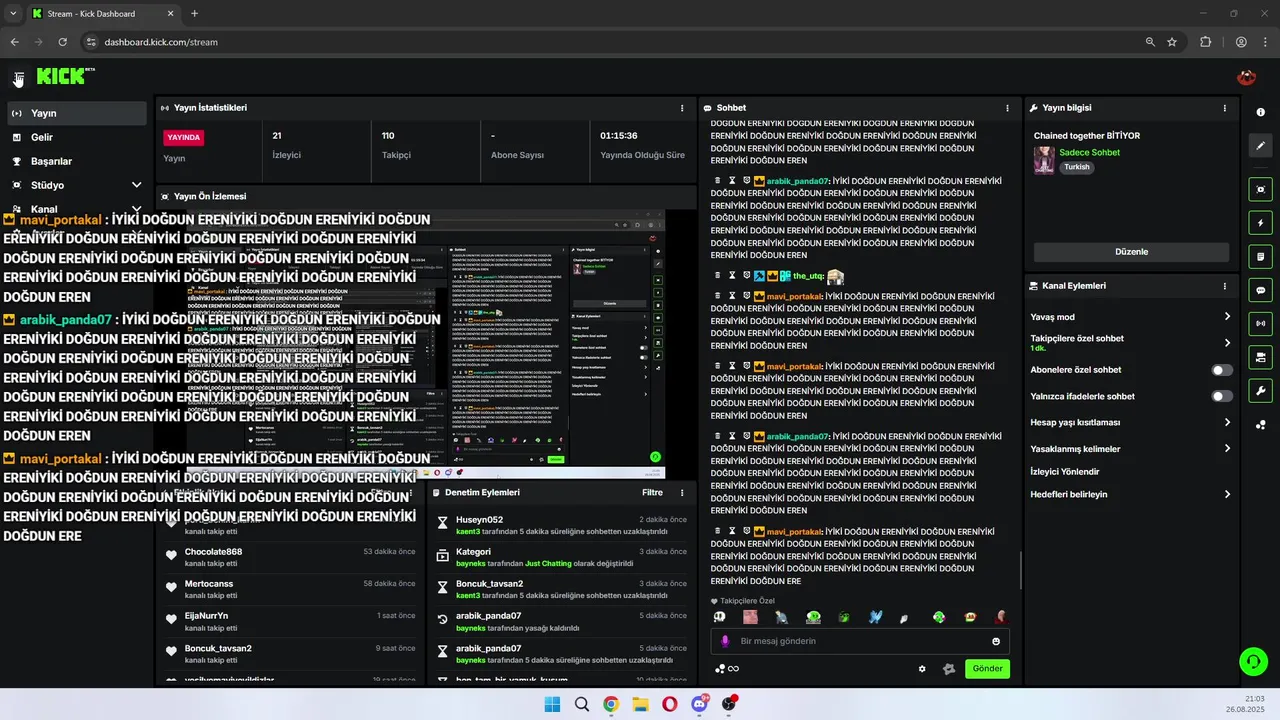Screen dimensions: 1280x720
Task: Open the profile avatar at top right
Action: [x=1246, y=77]
